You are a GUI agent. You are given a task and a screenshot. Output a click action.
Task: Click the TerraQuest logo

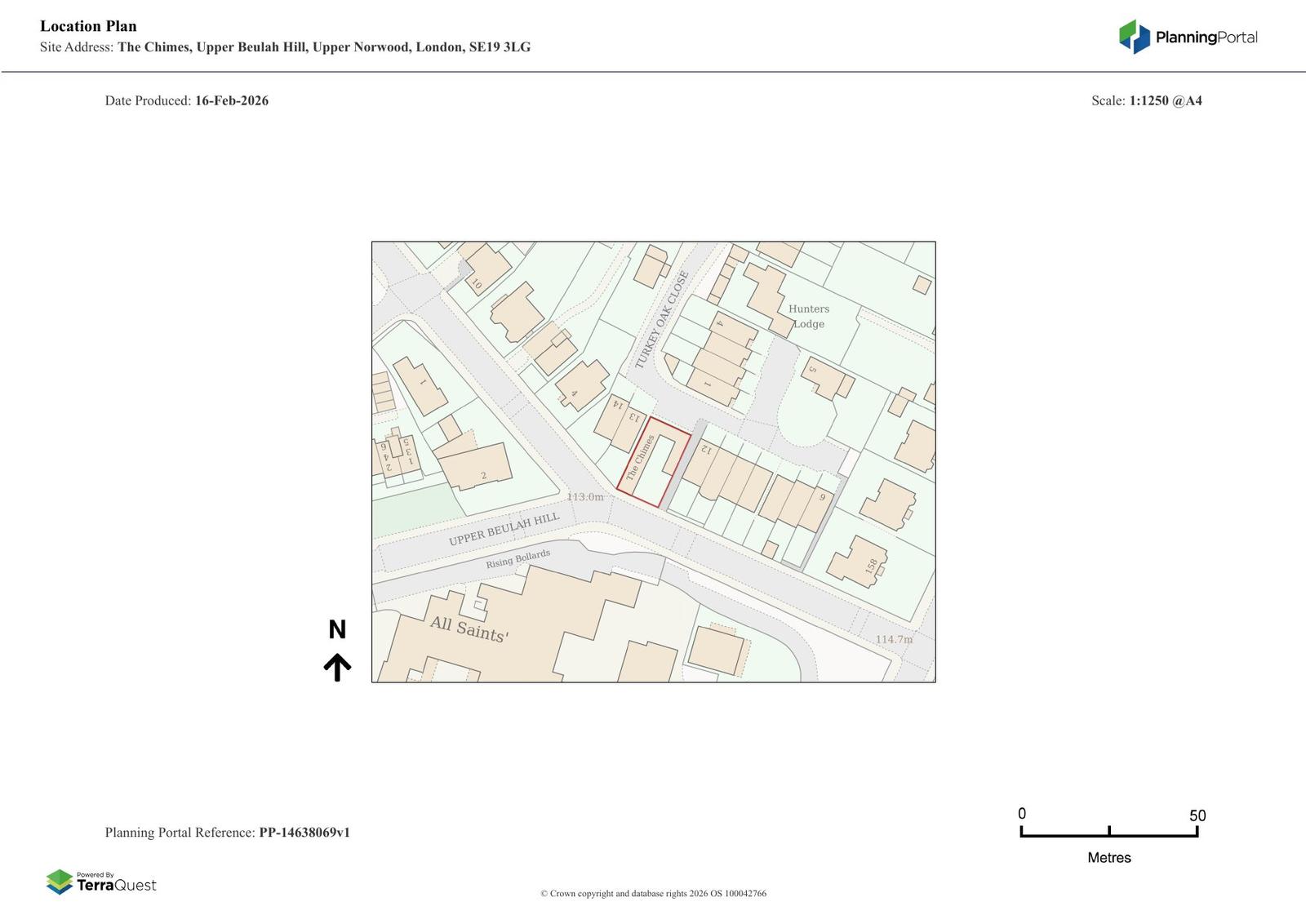101,882
